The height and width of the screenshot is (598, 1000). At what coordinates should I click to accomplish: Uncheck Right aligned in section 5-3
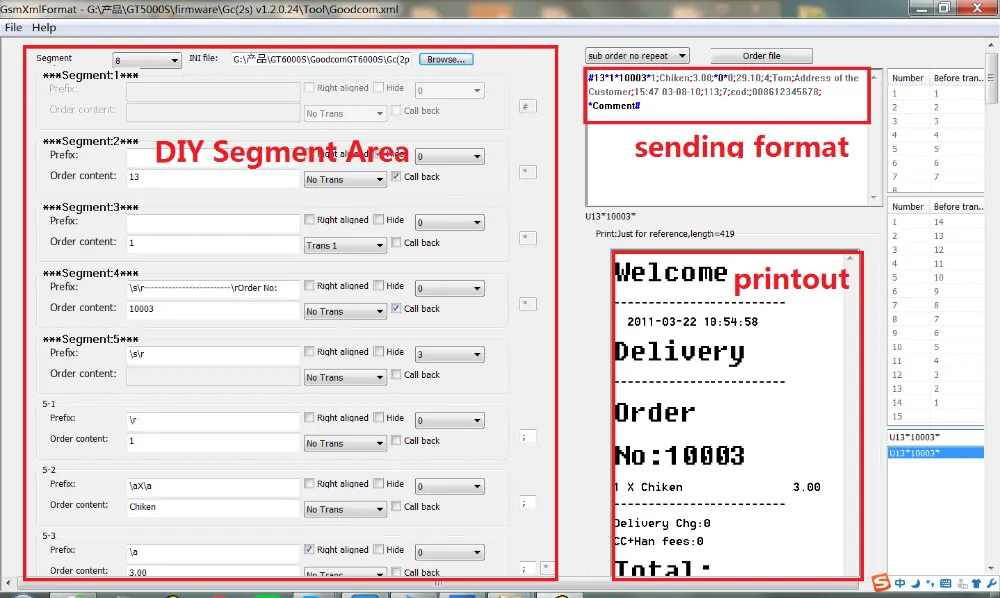[309, 549]
